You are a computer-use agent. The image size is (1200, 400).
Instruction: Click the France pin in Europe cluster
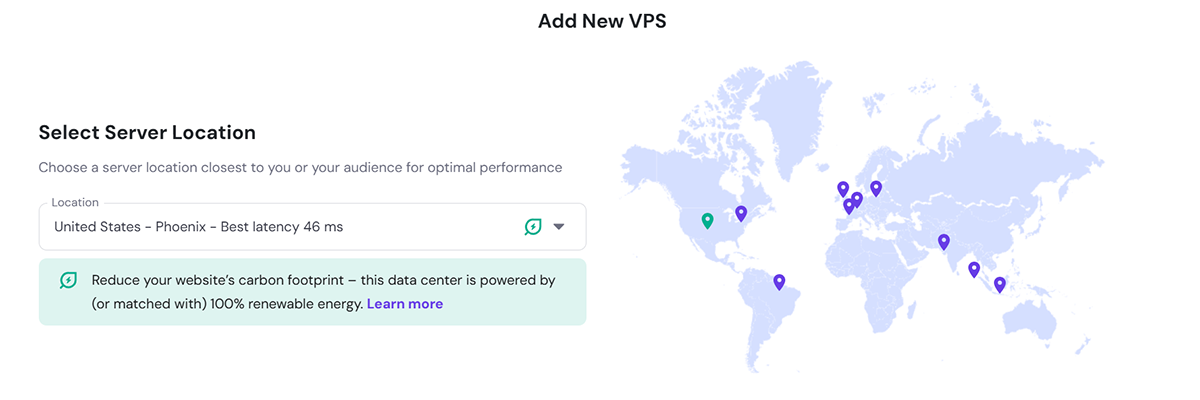[849, 207]
